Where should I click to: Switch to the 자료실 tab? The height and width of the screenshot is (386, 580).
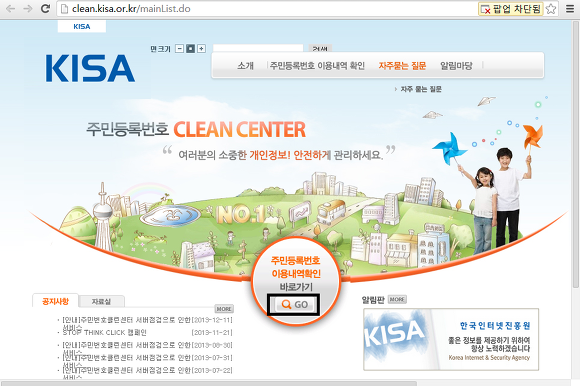tap(101, 302)
